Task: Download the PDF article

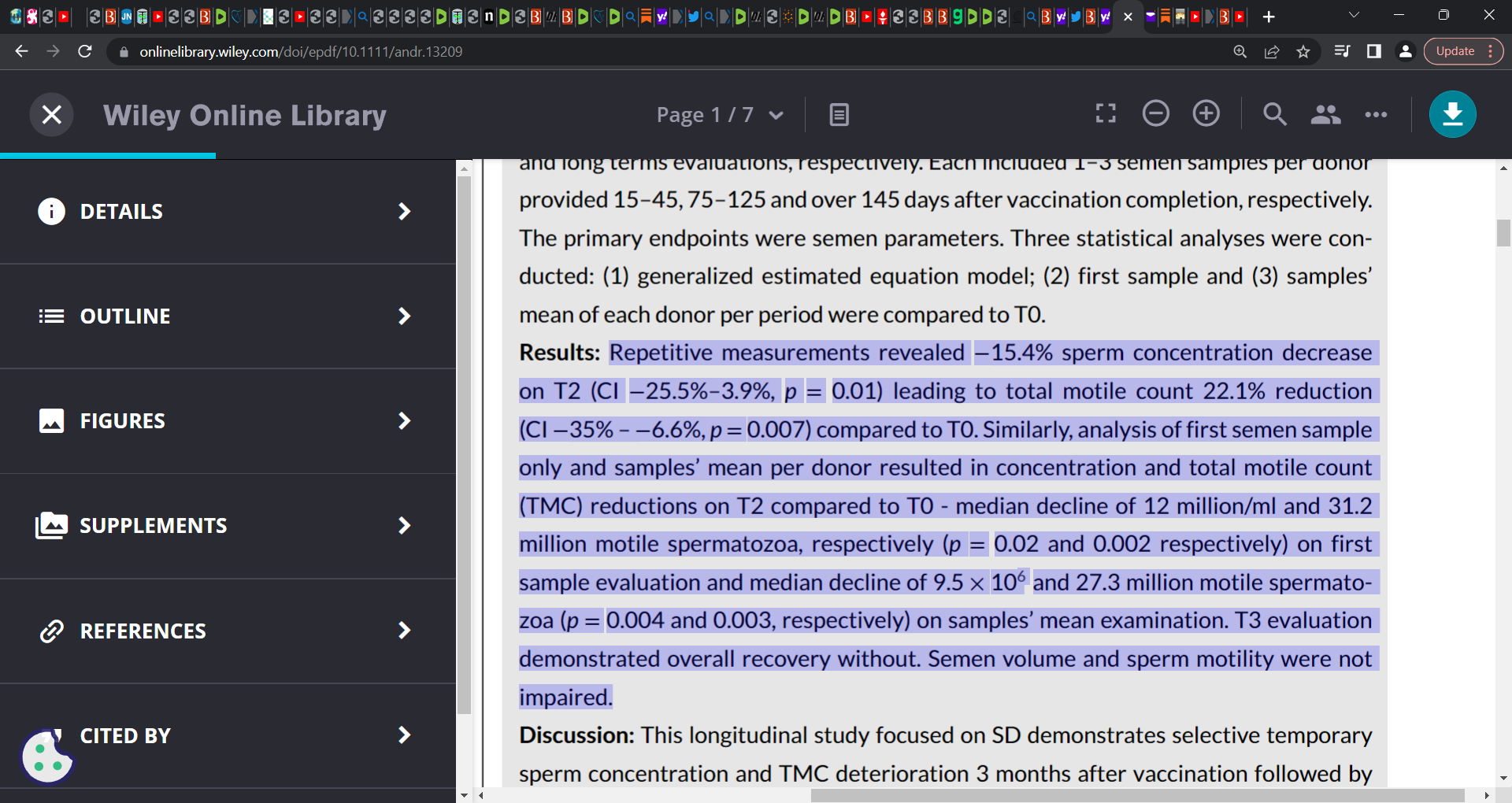Action: [1453, 114]
